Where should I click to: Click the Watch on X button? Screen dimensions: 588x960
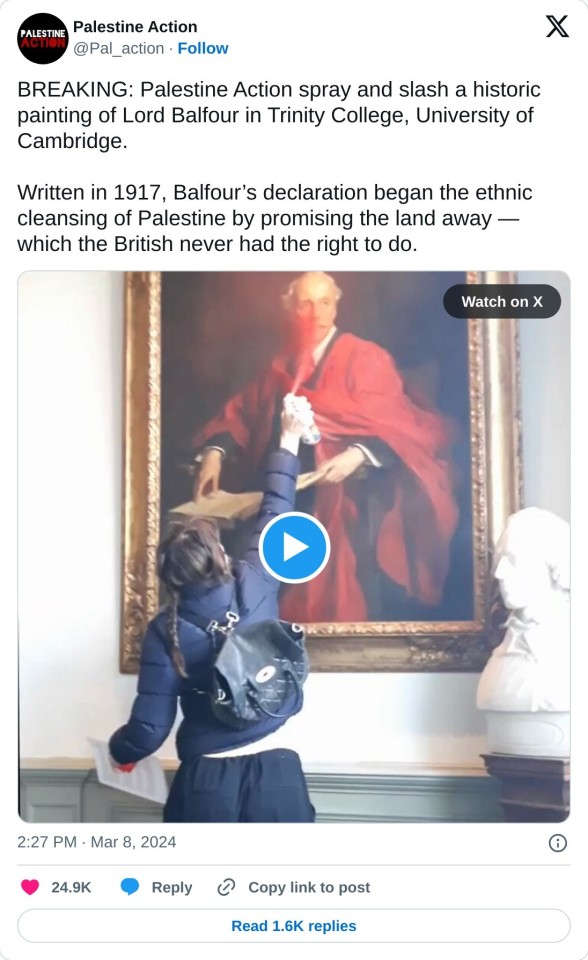click(x=502, y=301)
